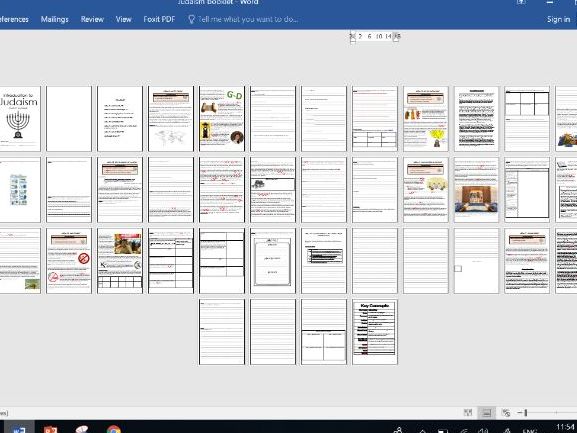
Task: Select the page with the framed certificate box
Action: click(x=273, y=261)
